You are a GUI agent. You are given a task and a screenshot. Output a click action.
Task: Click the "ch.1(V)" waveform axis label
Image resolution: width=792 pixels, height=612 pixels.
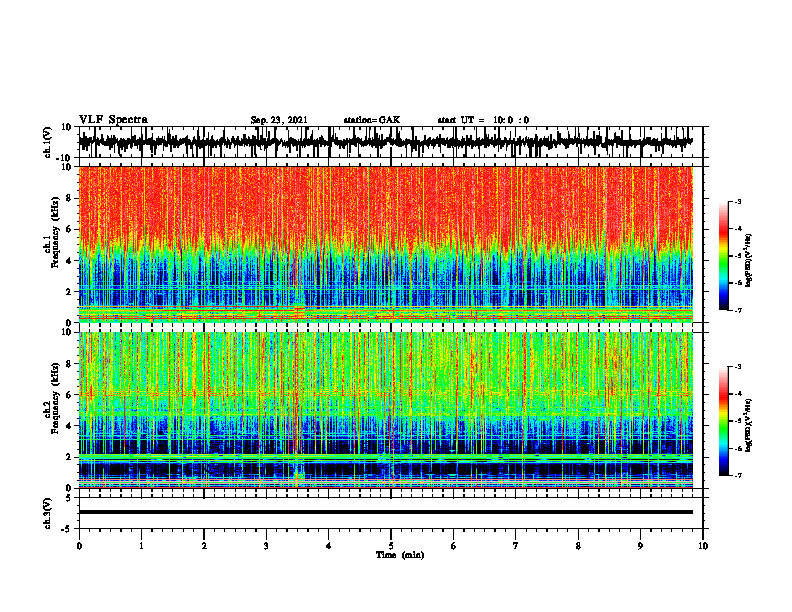(x=47, y=142)
